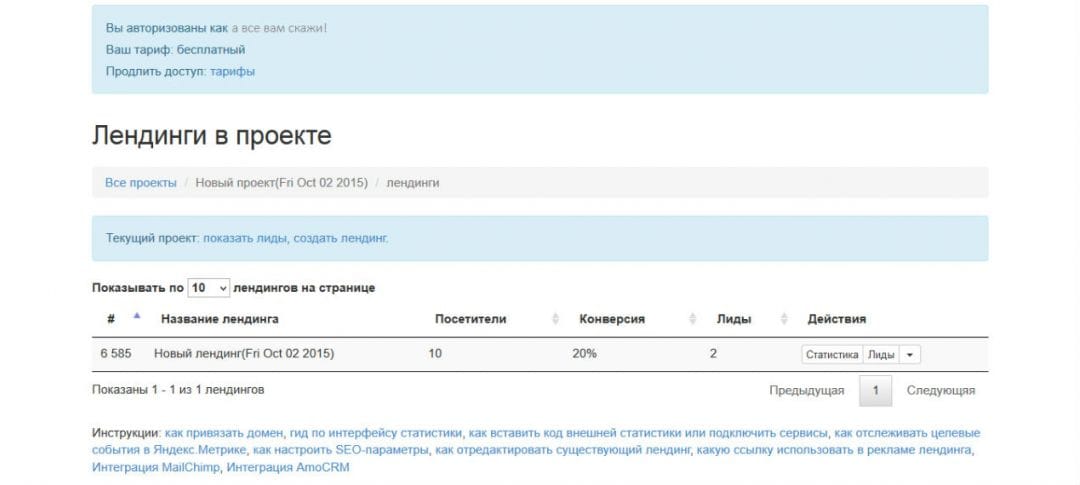Select page 1 in pagination

[x=875, y=391]
